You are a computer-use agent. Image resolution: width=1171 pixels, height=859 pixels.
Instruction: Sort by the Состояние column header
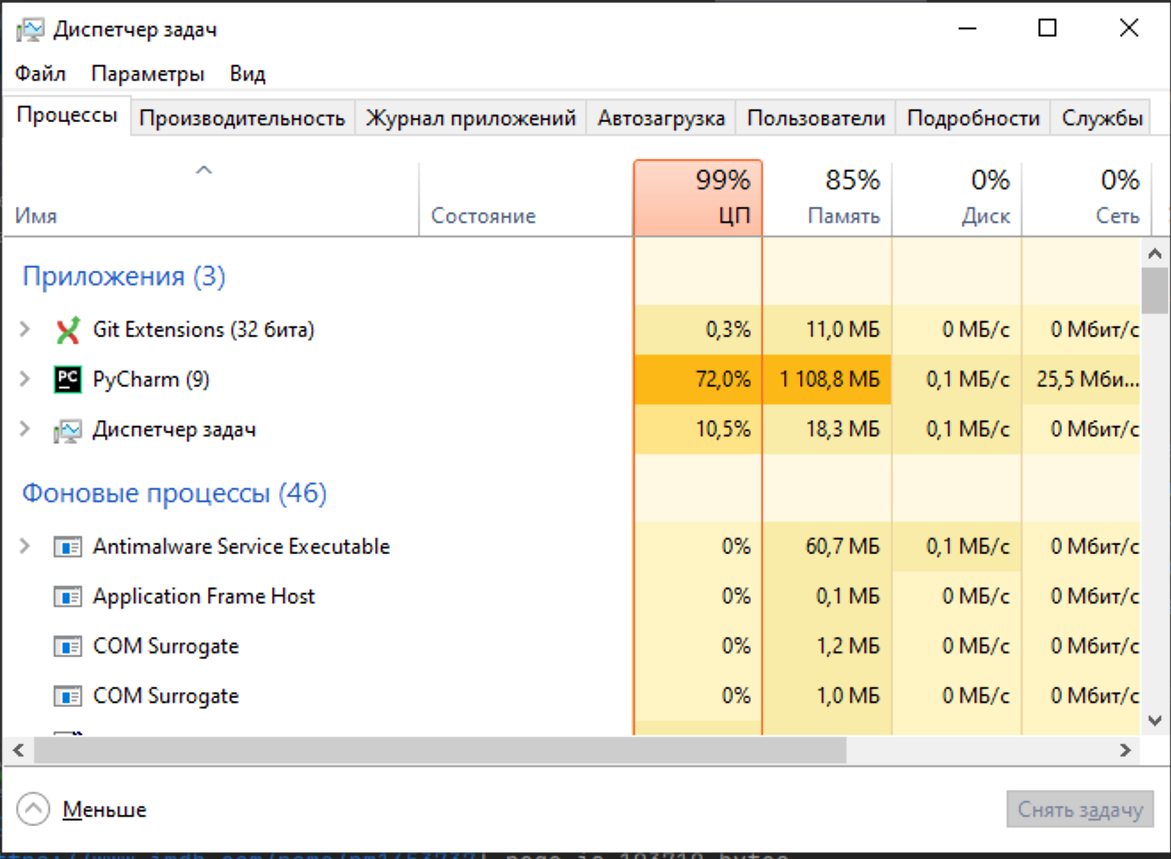pos(526,199)
